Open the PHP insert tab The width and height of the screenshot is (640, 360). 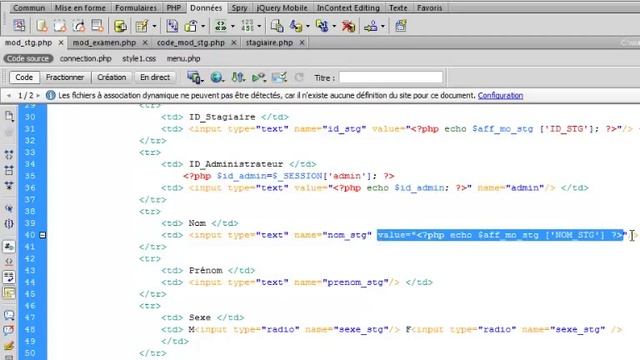pyautogui.click(x=173, y=8)
